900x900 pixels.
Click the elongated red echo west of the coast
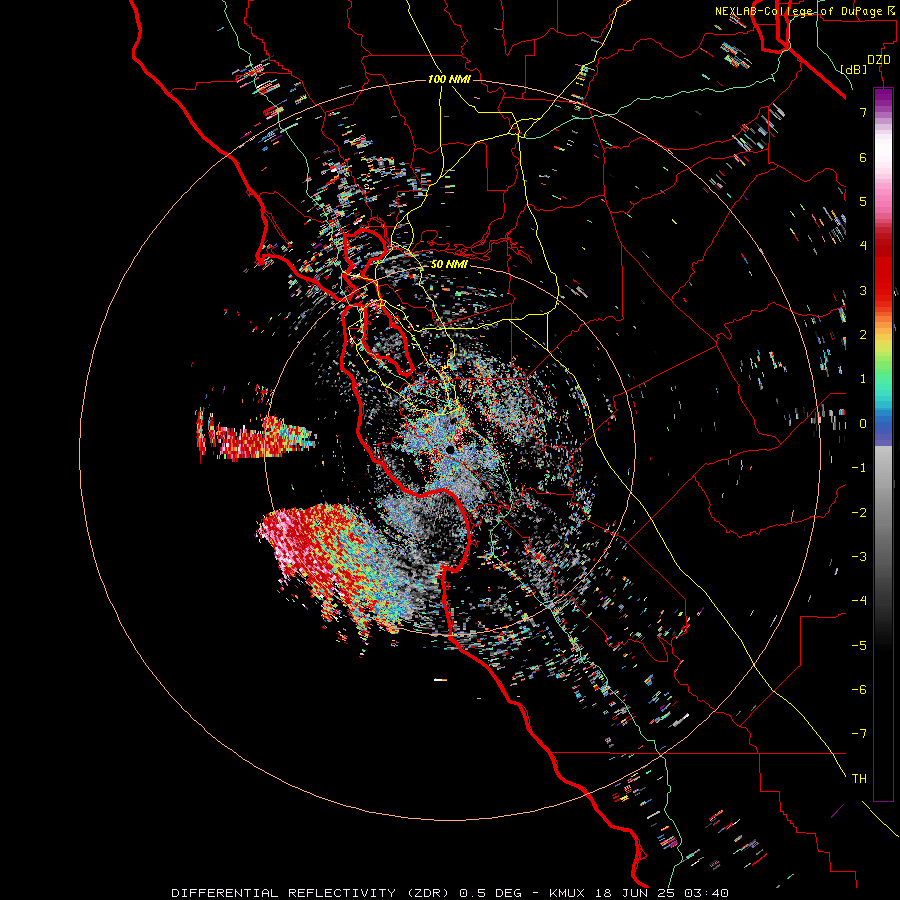pyautogui.click(x=255, y=439)
